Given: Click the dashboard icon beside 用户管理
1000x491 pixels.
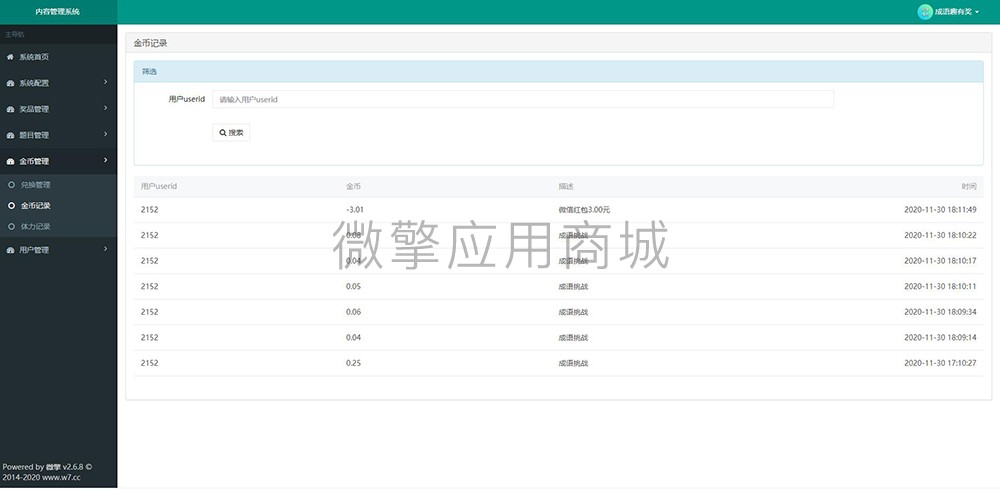Looking at the screenshot, I should pyautogui.click(x=10, y=250).
